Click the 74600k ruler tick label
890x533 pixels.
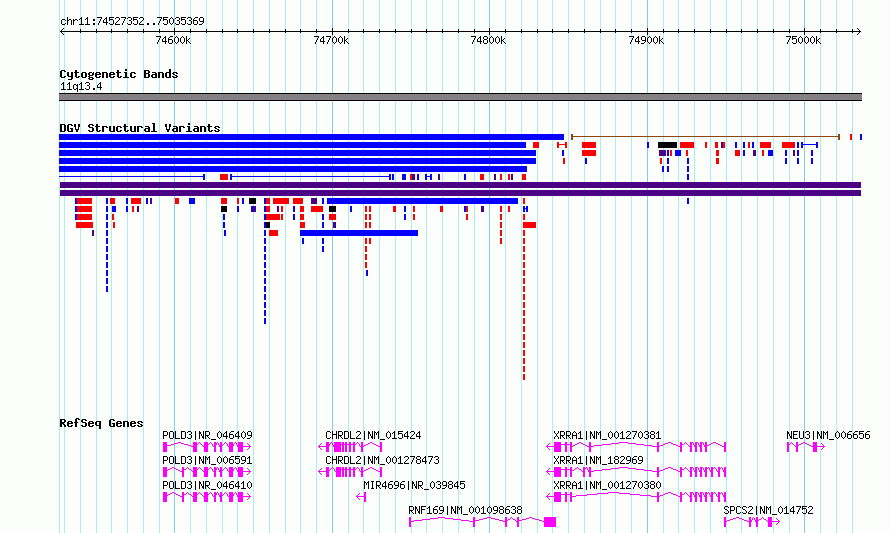173,41
